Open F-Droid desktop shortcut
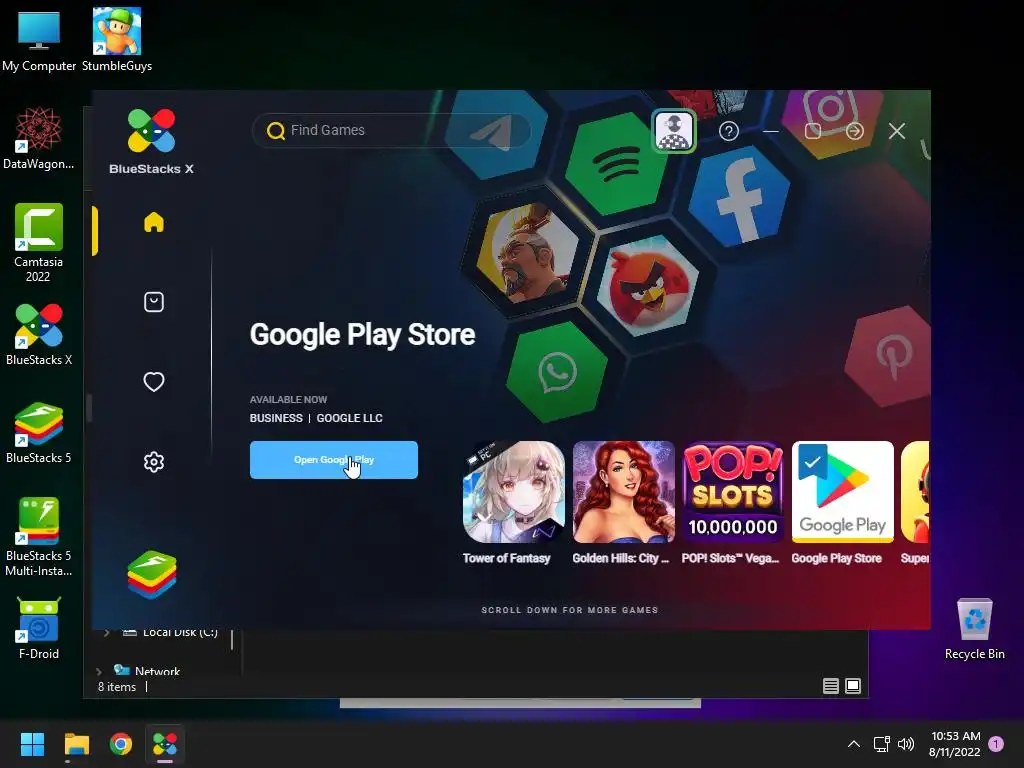This screenshot has width=1024, height=768. pyautogui.click(x=39, y=628)
